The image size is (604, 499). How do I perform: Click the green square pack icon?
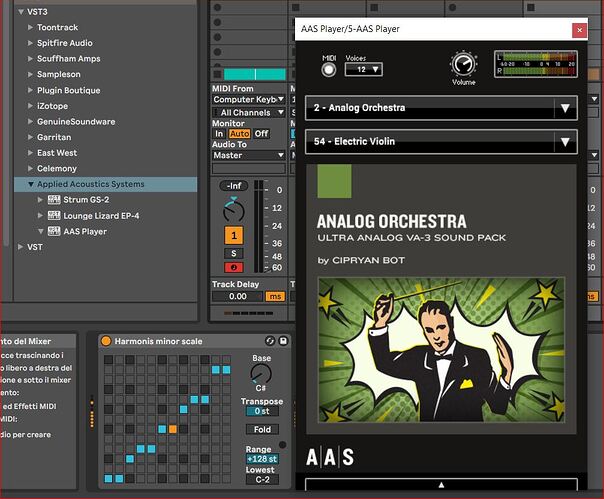click(x=334, y=181)
